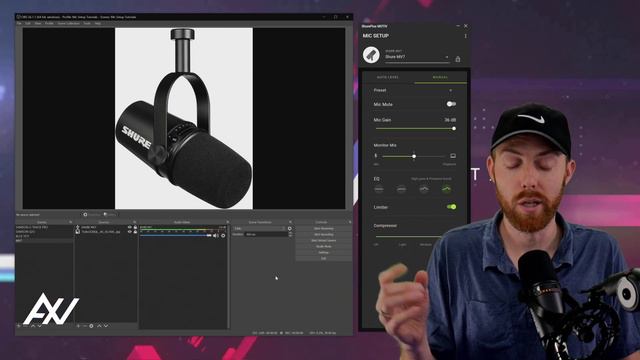Toggle visibility of the second OBS source
This screenshot has width=640, height=360.
(129, 232)
